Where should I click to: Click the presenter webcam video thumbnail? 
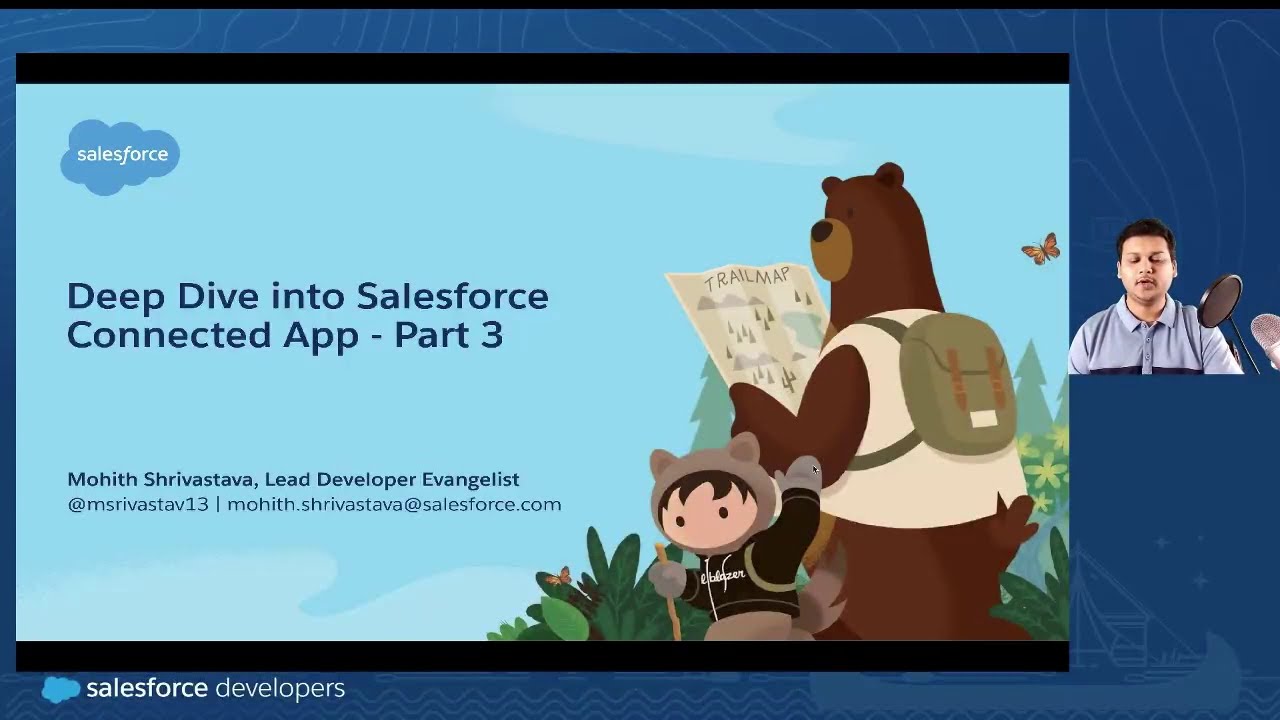1174,295
